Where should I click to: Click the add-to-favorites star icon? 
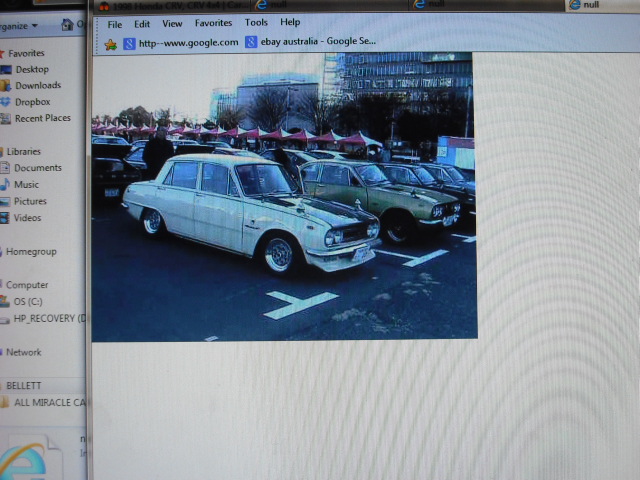(x=110, y=44)
